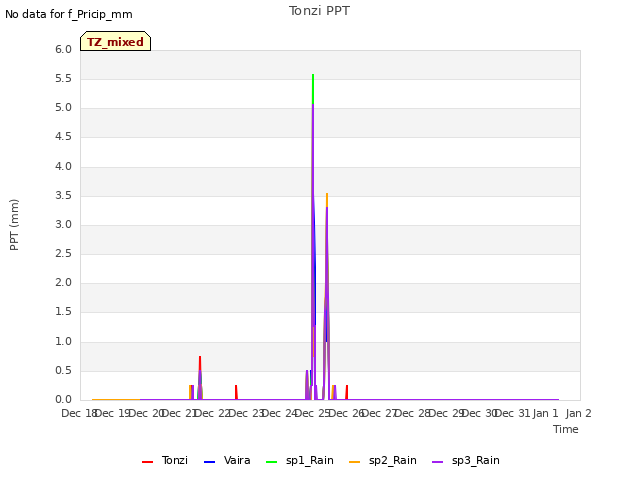
Task: Click the blue Vaira legend color marker
Action: [x=209, y=462]
